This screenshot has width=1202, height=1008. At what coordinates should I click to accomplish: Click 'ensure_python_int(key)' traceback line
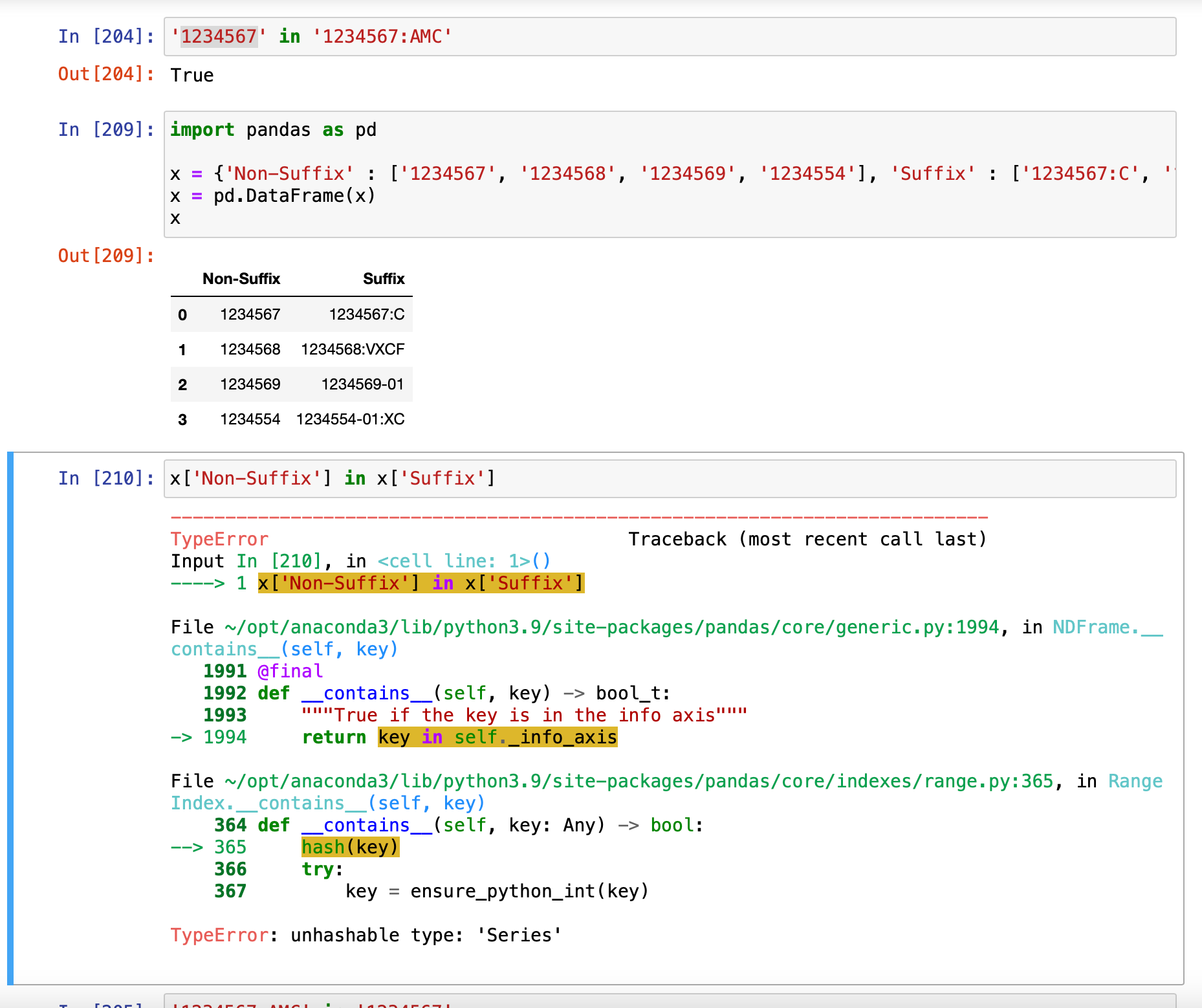(529, 891)
